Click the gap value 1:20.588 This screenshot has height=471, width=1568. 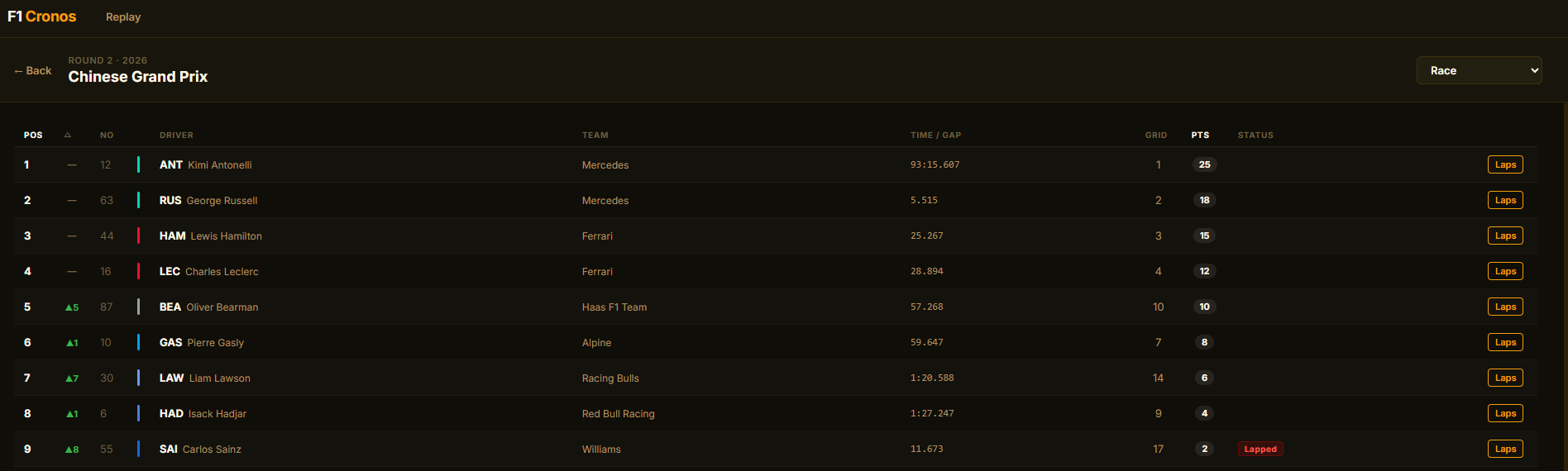(932, 378)
